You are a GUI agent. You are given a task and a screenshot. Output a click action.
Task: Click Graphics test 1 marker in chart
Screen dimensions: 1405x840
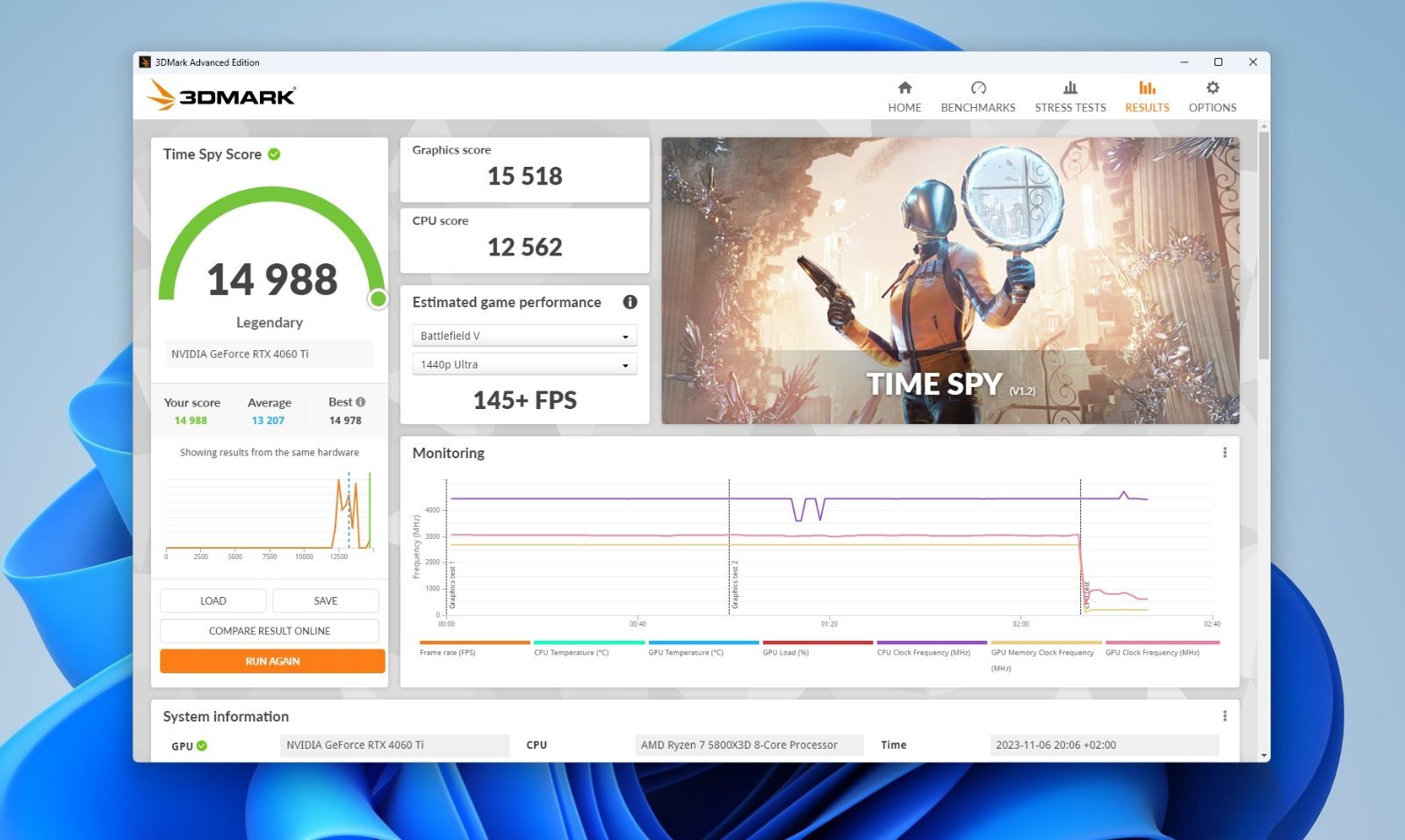pos(452,586)
